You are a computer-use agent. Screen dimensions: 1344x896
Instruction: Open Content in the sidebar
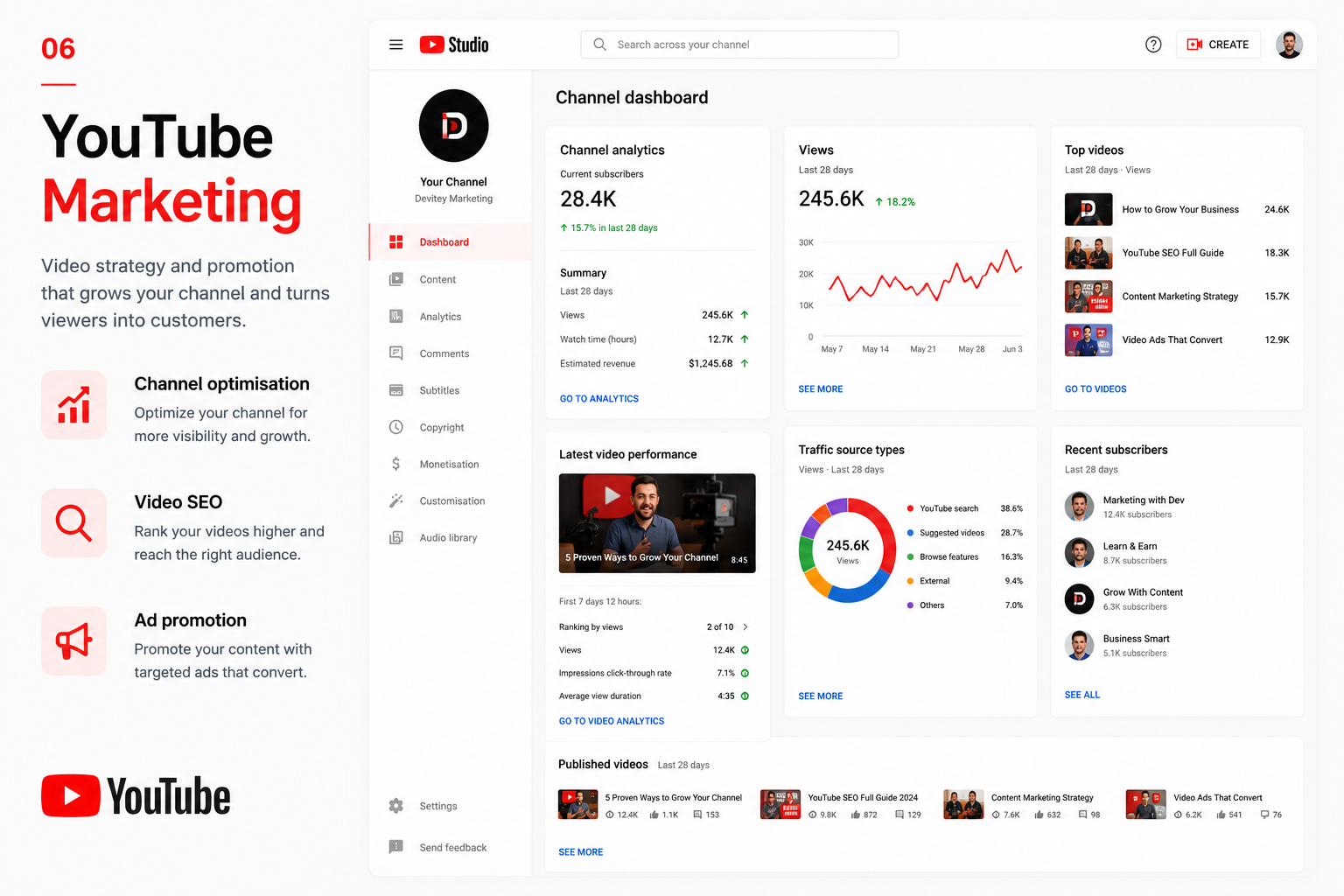[x=451, y=279]
